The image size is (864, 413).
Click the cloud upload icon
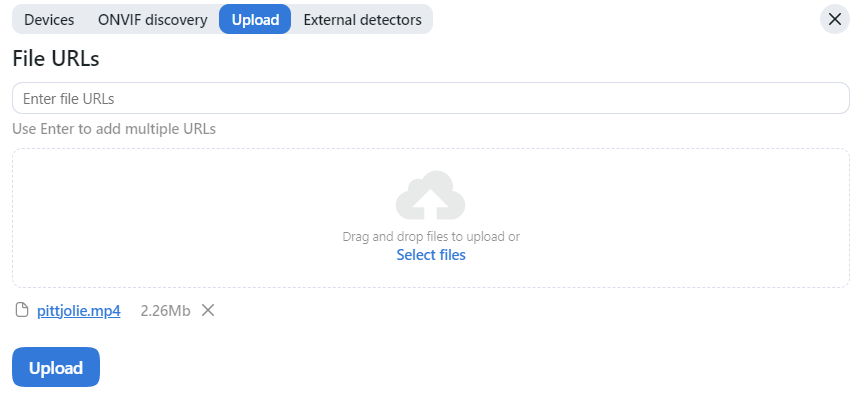(430, 196)
